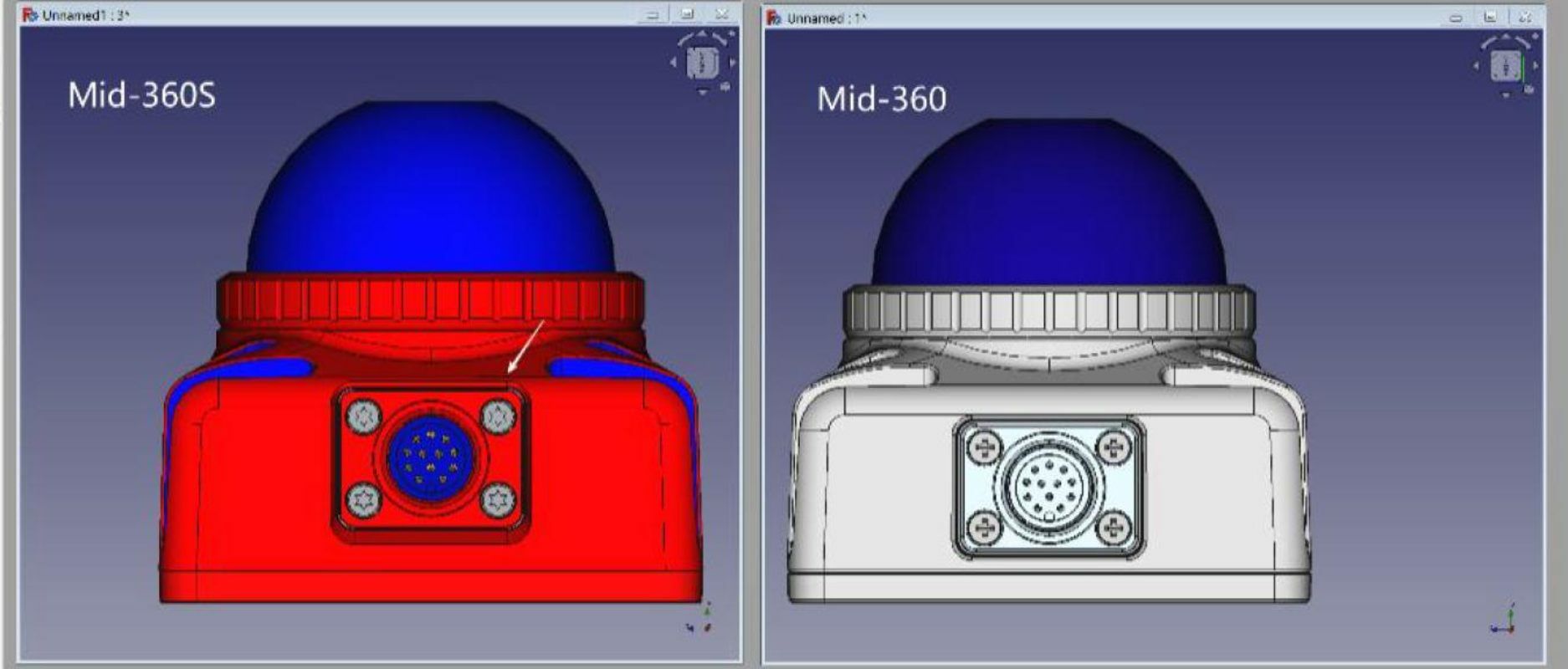
Task: Rotate Mid-360S view left with cube arrow
Action: pos(674,63)
